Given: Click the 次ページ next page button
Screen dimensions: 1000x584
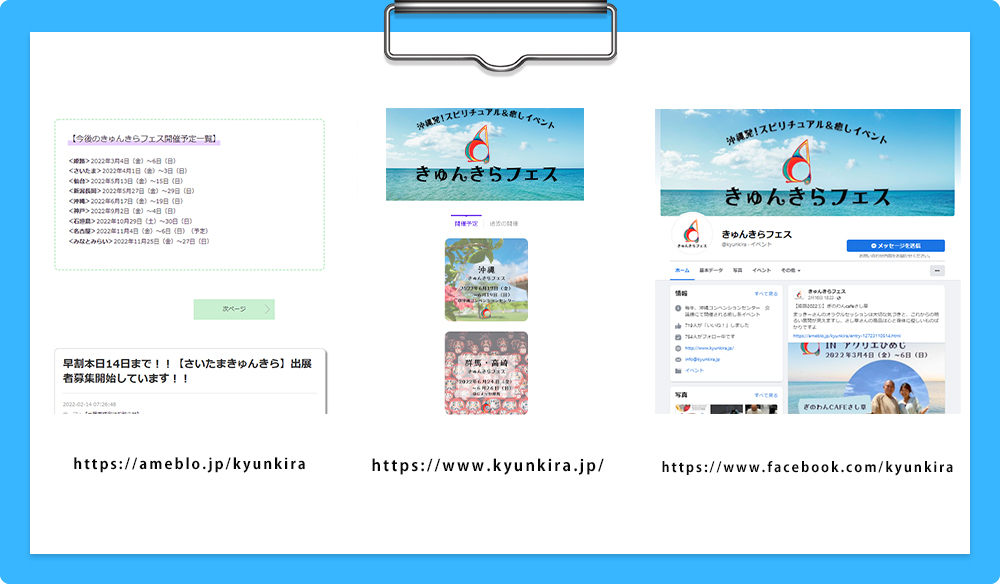Looking at the screenshot, I should coord(234,309).
